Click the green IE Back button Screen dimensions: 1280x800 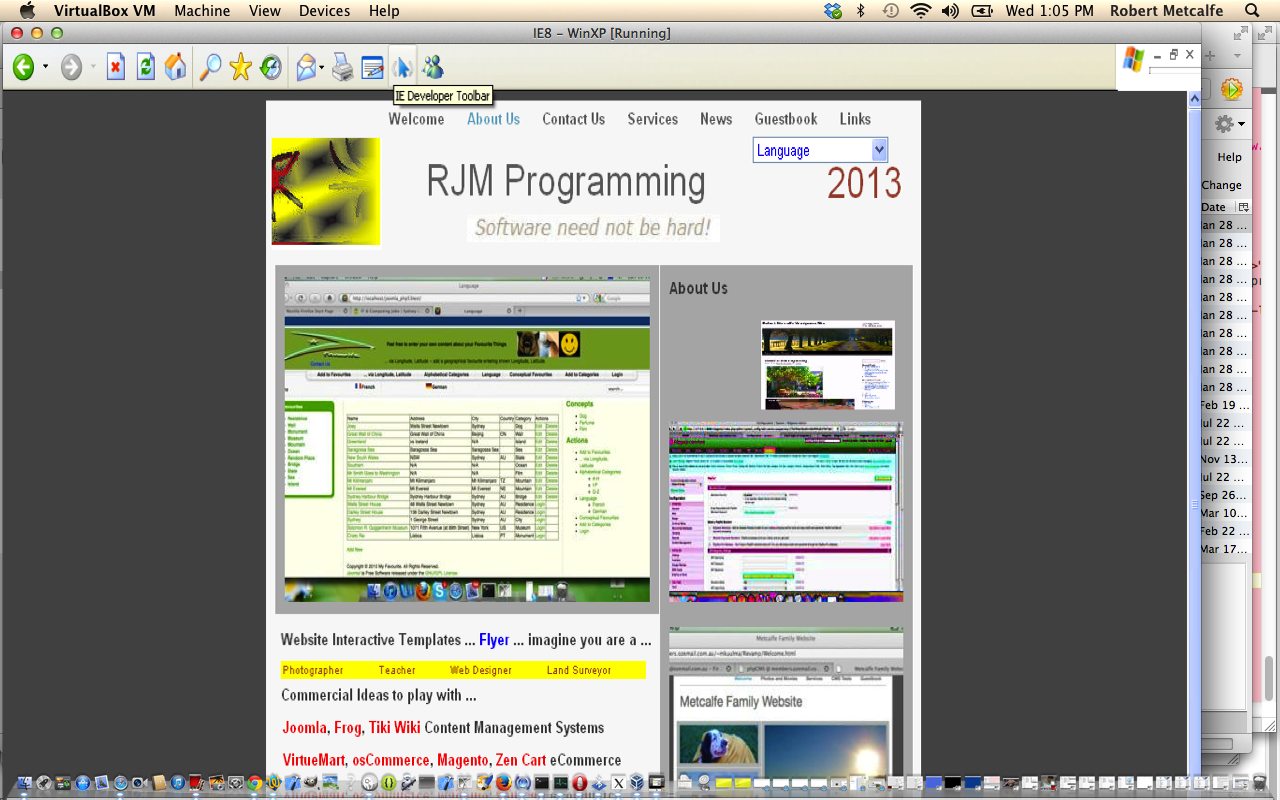pos(23,67)
